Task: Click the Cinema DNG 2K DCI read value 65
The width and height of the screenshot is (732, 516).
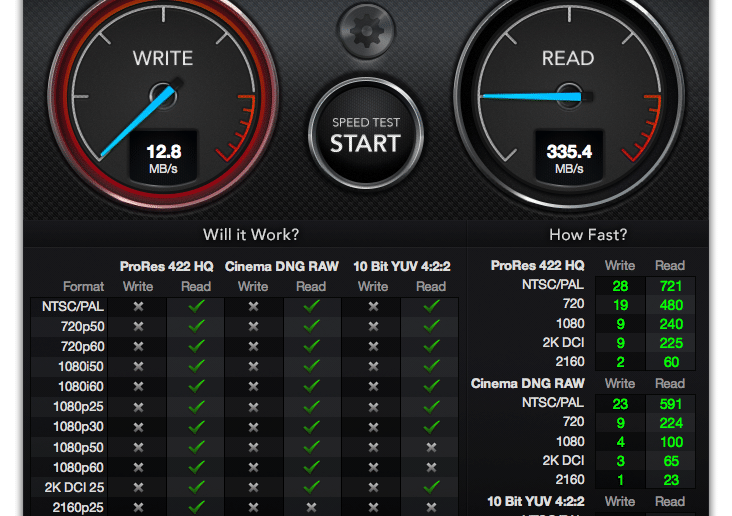Action: pos(671,461)
